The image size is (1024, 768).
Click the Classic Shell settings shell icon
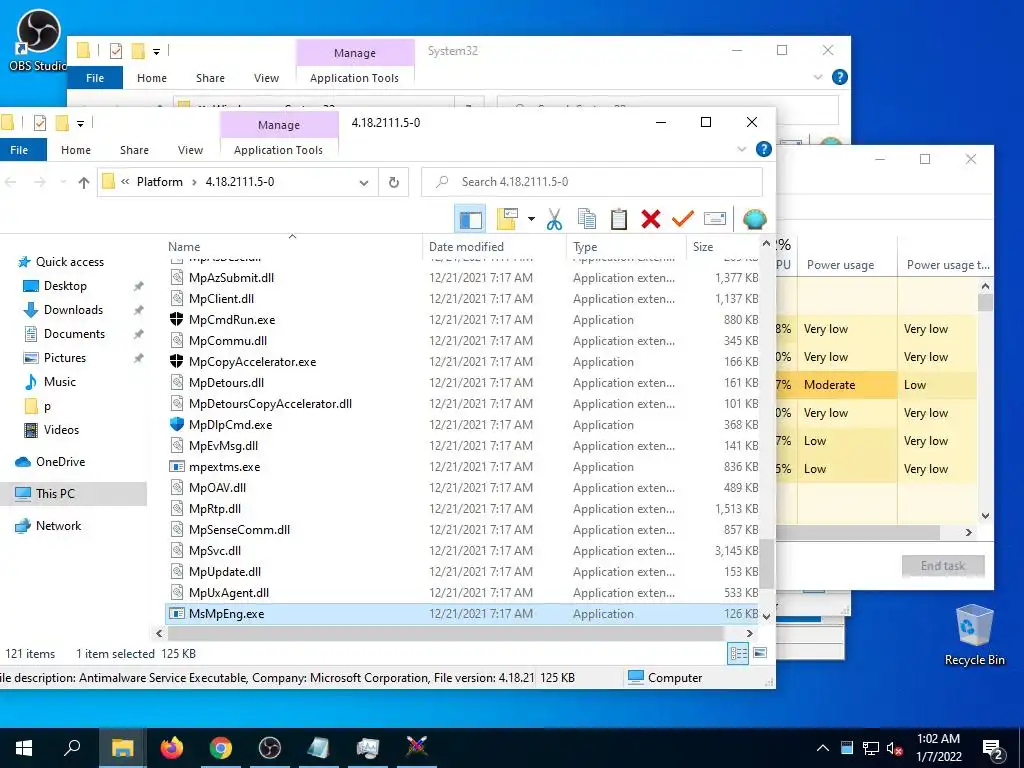click(x=754, y=219)
